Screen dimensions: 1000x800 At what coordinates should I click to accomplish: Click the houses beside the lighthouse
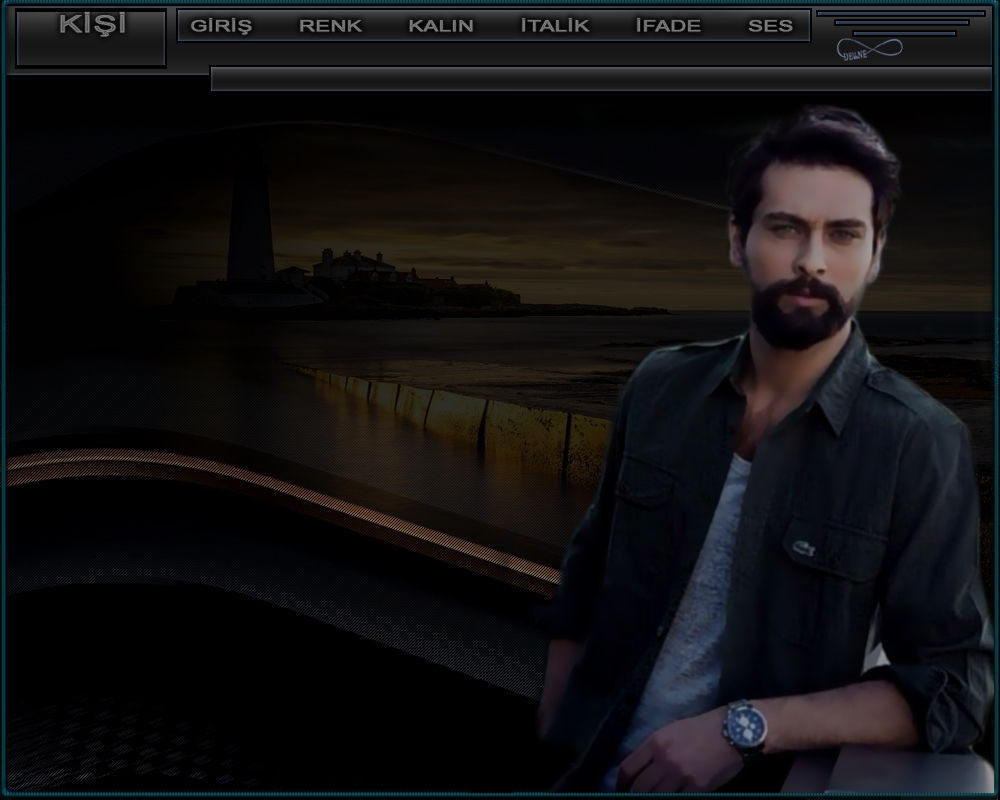coord(350,267)
